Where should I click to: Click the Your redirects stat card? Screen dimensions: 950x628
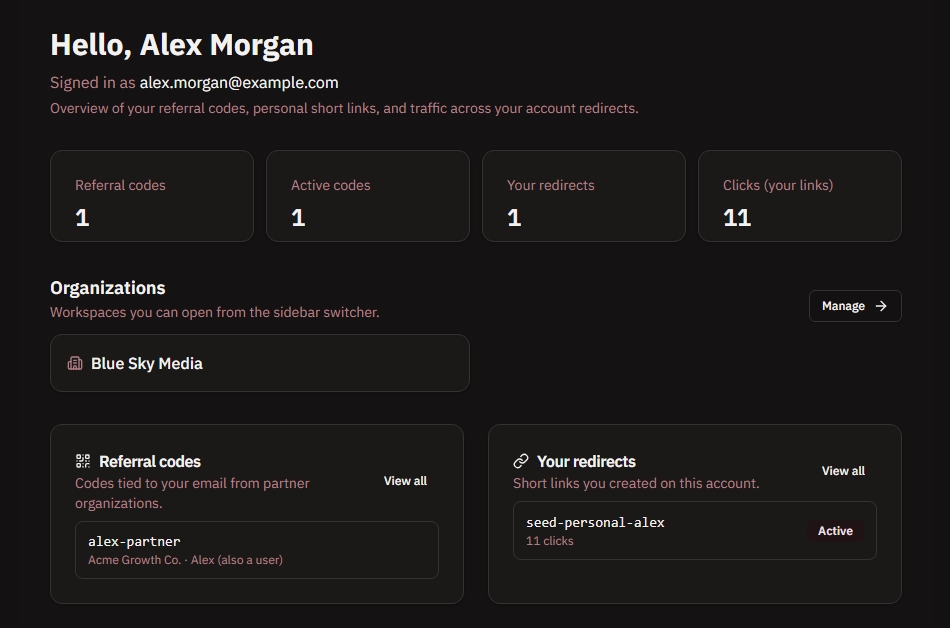[x=583, y=196]
